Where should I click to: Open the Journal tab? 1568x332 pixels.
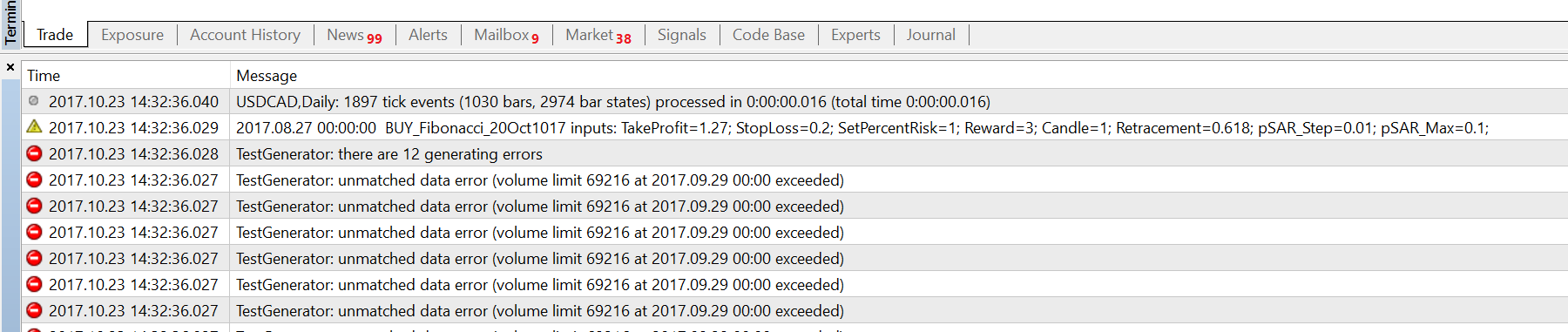point(930,35)
